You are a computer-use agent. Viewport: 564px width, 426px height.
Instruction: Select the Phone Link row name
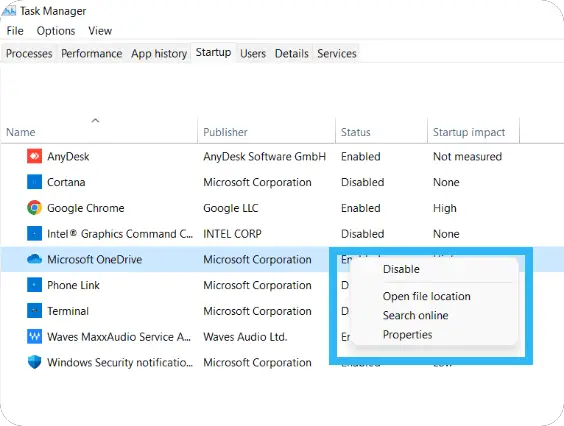click(x=73, y=285)
